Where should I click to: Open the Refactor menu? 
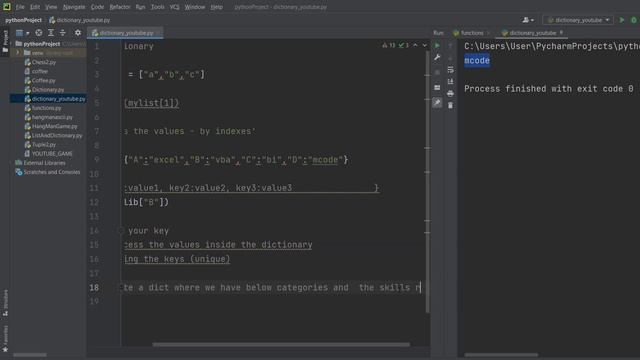tap(120, 7)
